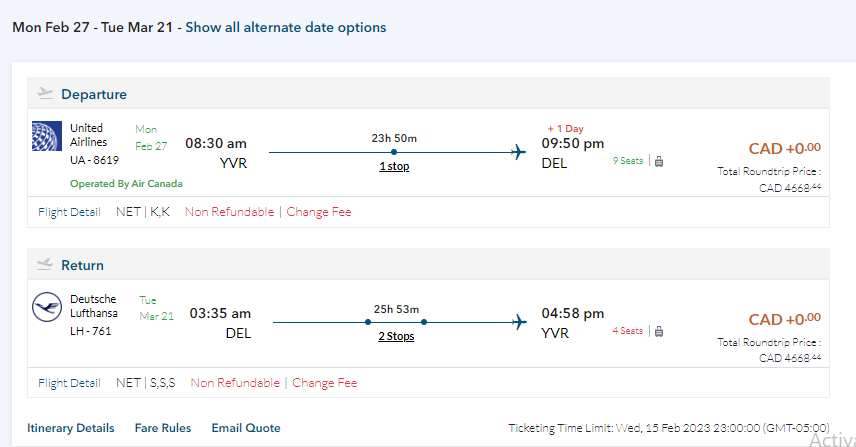
Task: Open the Fare Rules tab
Action: (163, 428)
